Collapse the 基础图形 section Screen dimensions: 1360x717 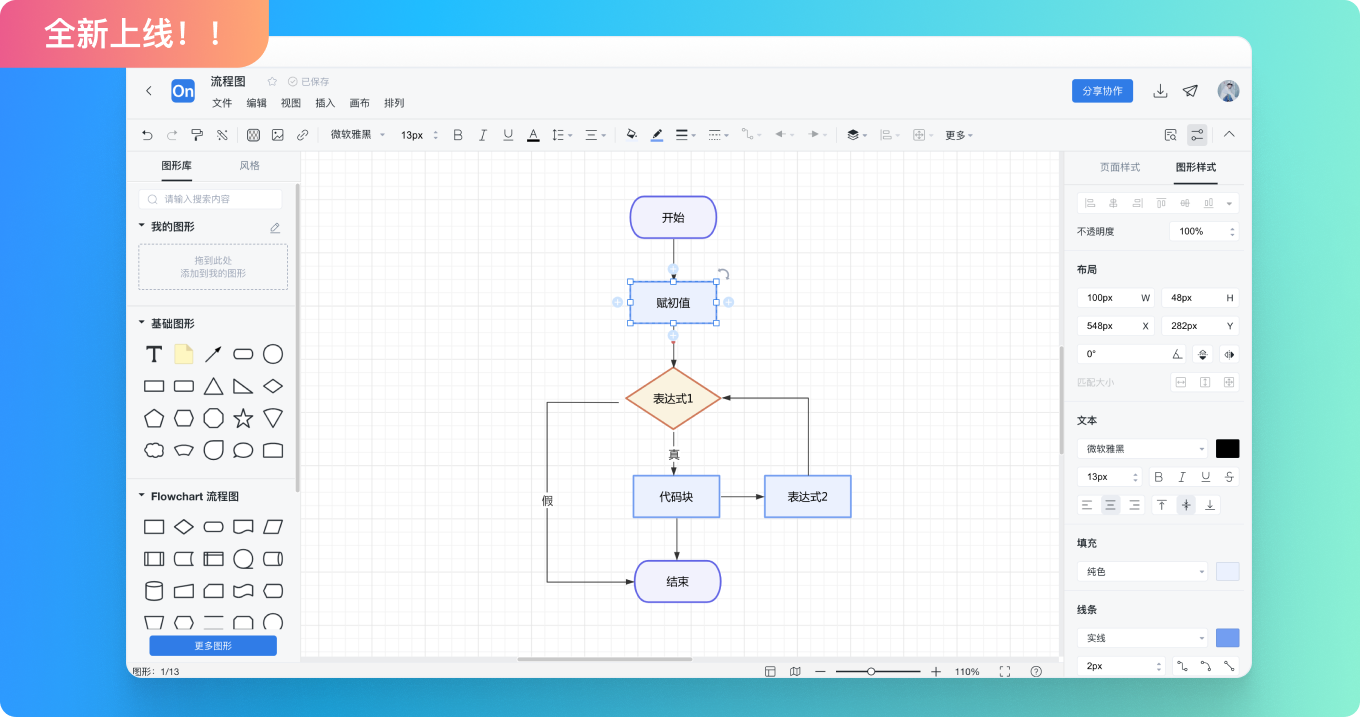142,323
